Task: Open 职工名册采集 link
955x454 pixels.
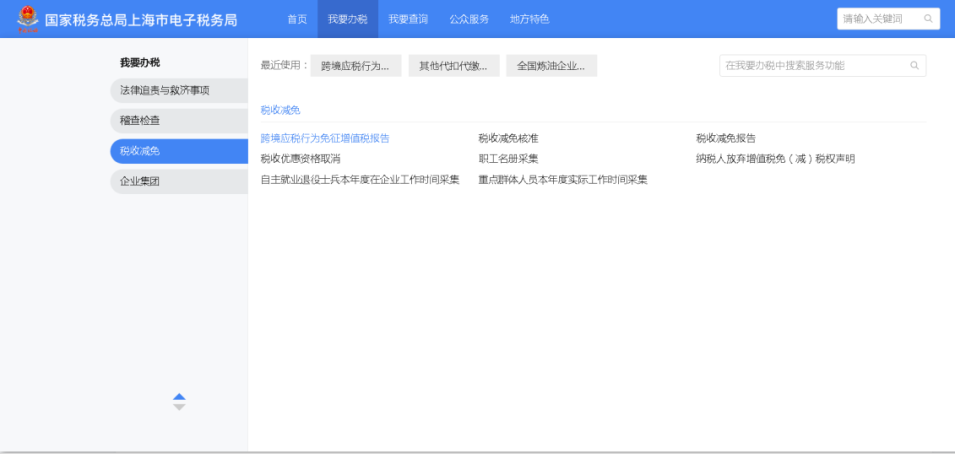Action: tap(508, 159)
